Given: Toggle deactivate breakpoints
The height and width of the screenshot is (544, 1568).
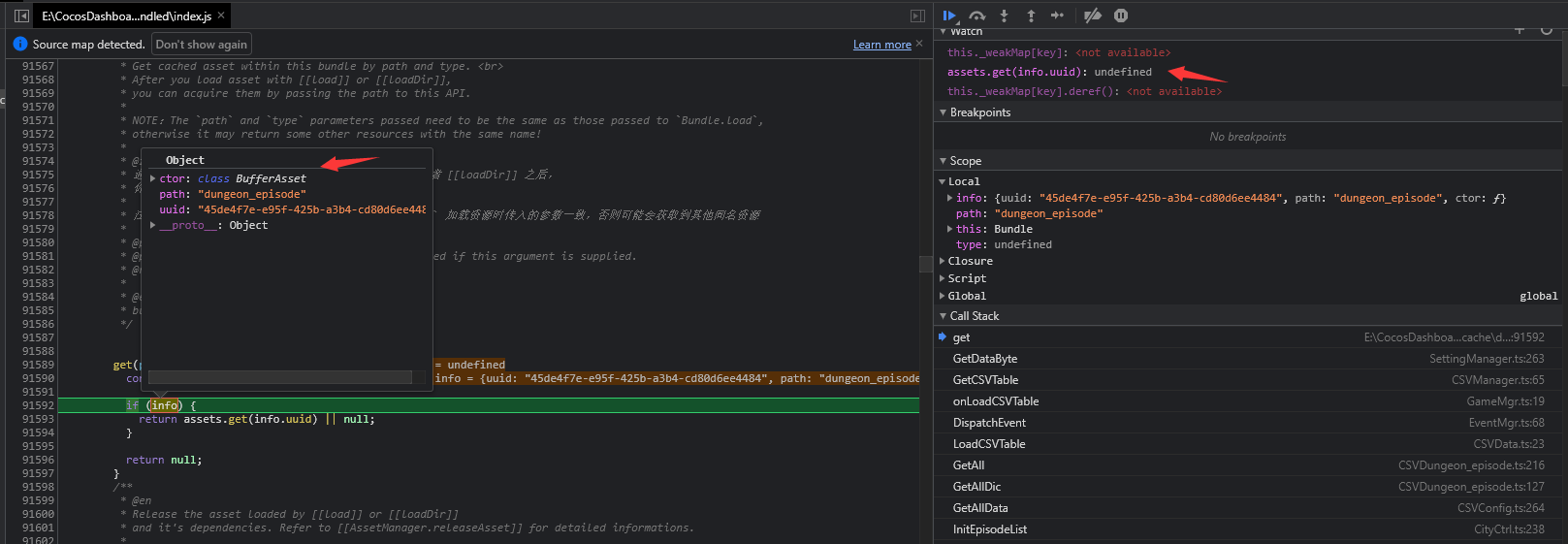Looking at the screenshot, I should [1093, 16].
